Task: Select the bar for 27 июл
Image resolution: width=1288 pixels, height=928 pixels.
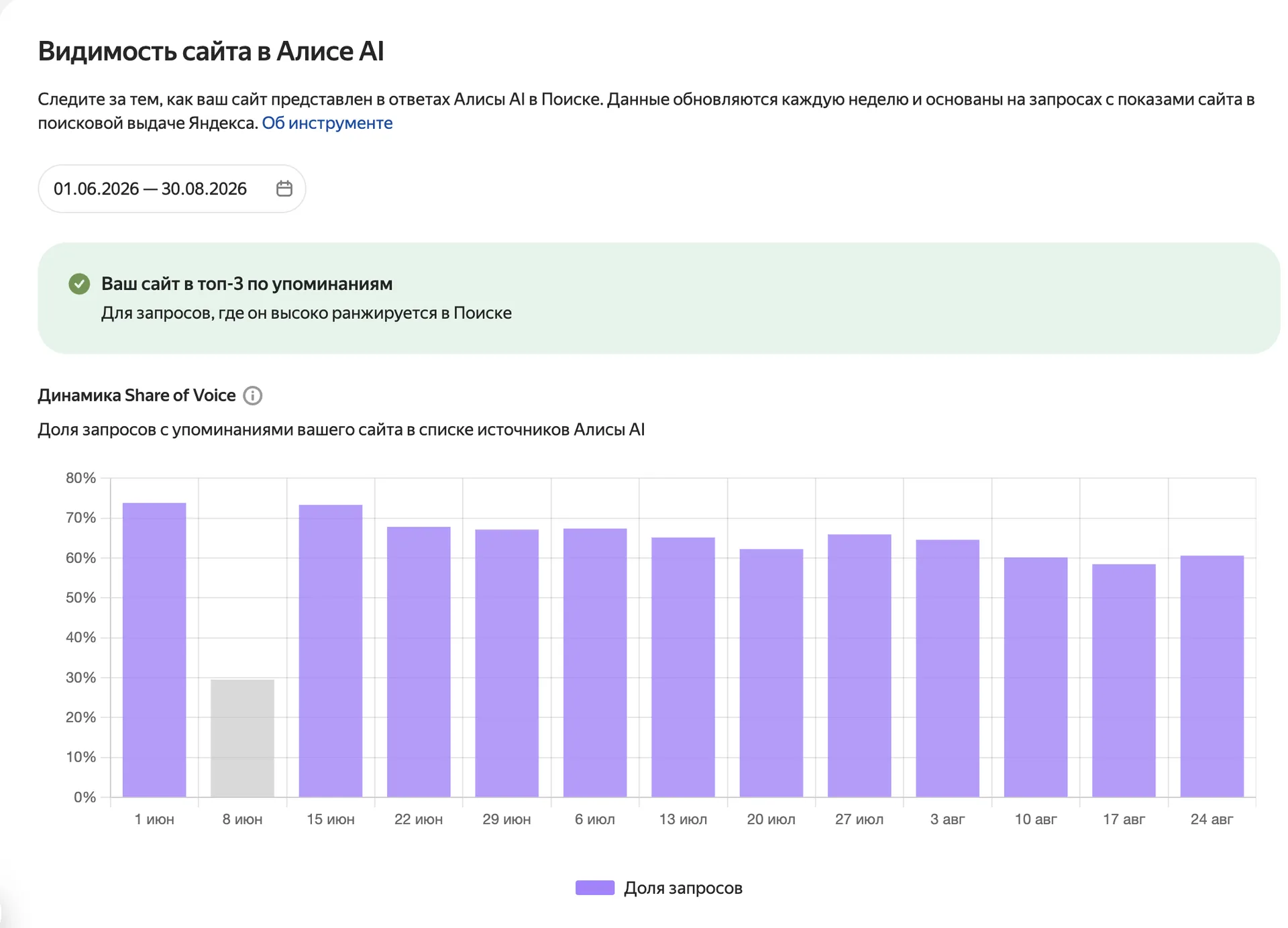Action: pyautogui.click(x=859, y=666)
